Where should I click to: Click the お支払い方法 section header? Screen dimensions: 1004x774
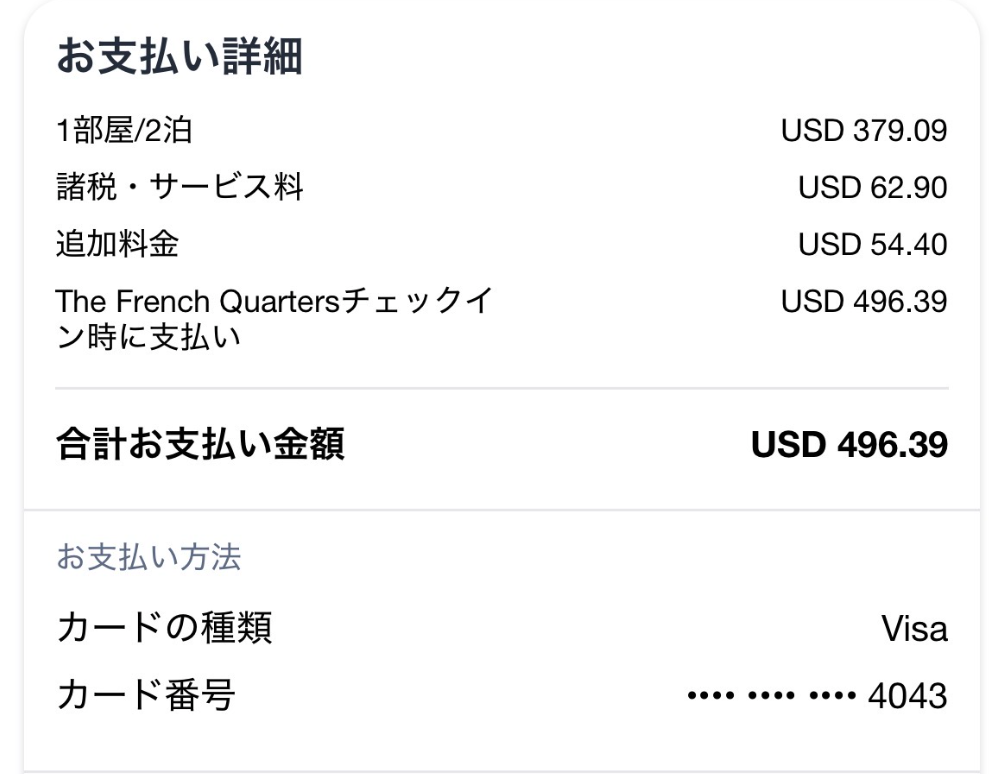148,558
